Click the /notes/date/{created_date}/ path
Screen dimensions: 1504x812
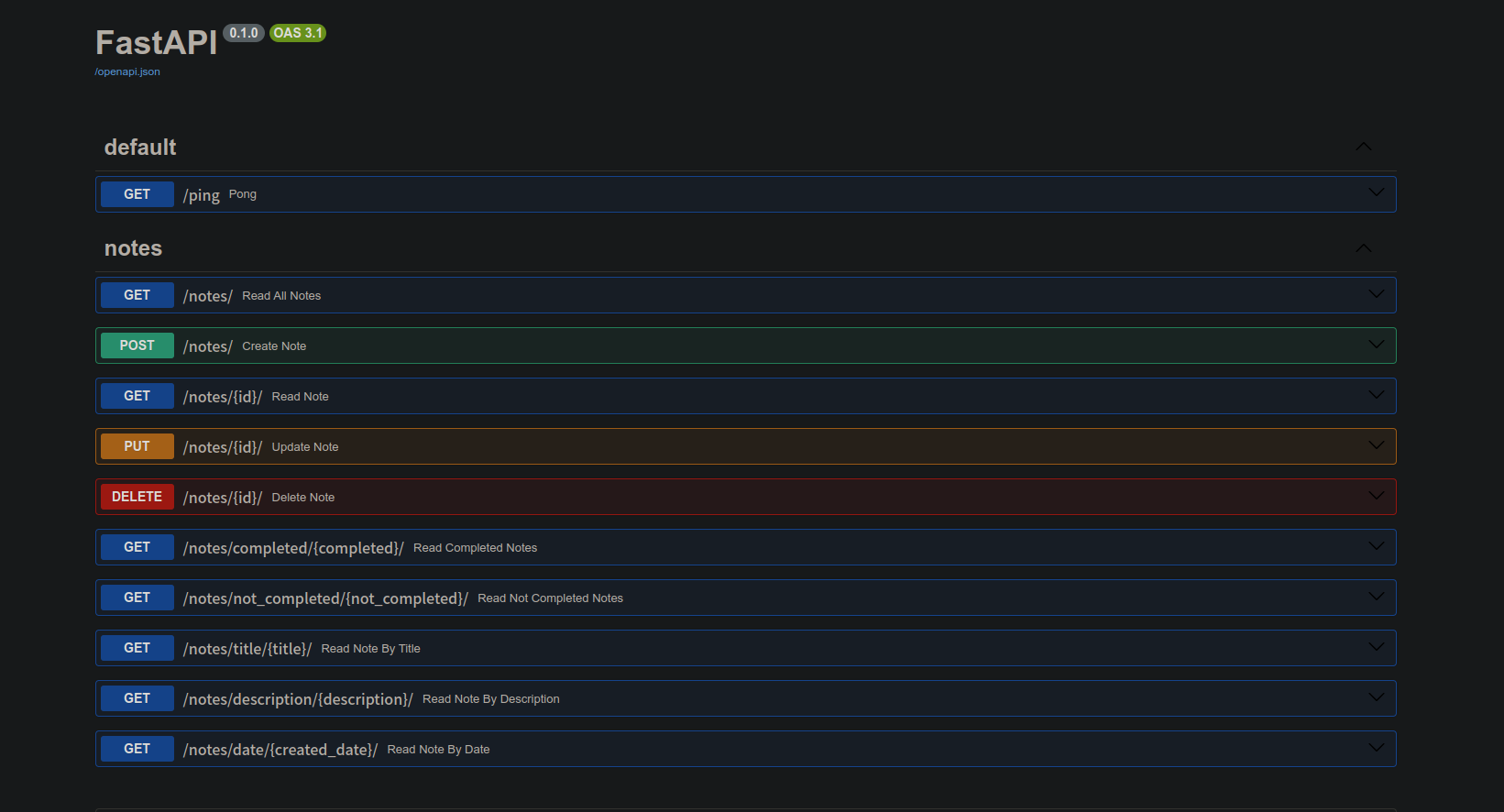point(280,750)
